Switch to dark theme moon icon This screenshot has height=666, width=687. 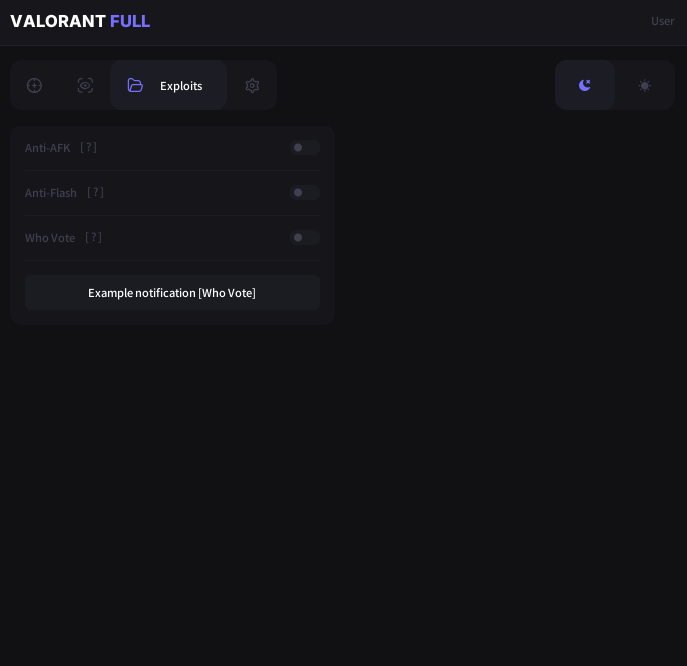pyautogui.click(x=585, y=86)
